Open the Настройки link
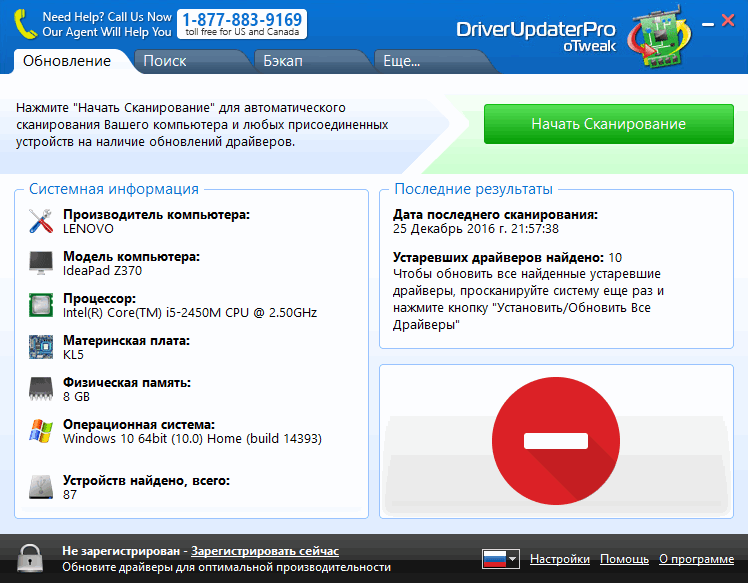The image size is (748, 583). [560, 559]
